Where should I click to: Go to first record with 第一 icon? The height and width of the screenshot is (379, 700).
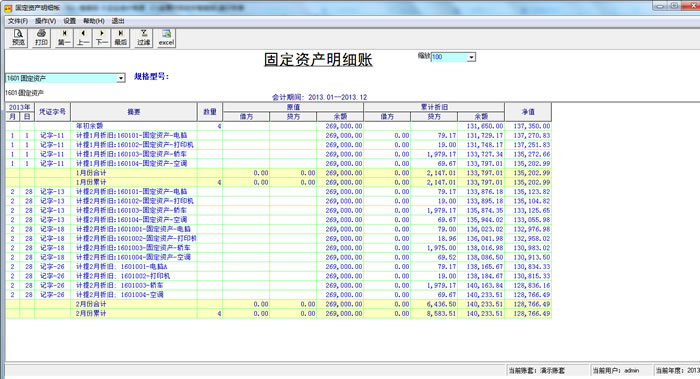(x=64, y=38)
